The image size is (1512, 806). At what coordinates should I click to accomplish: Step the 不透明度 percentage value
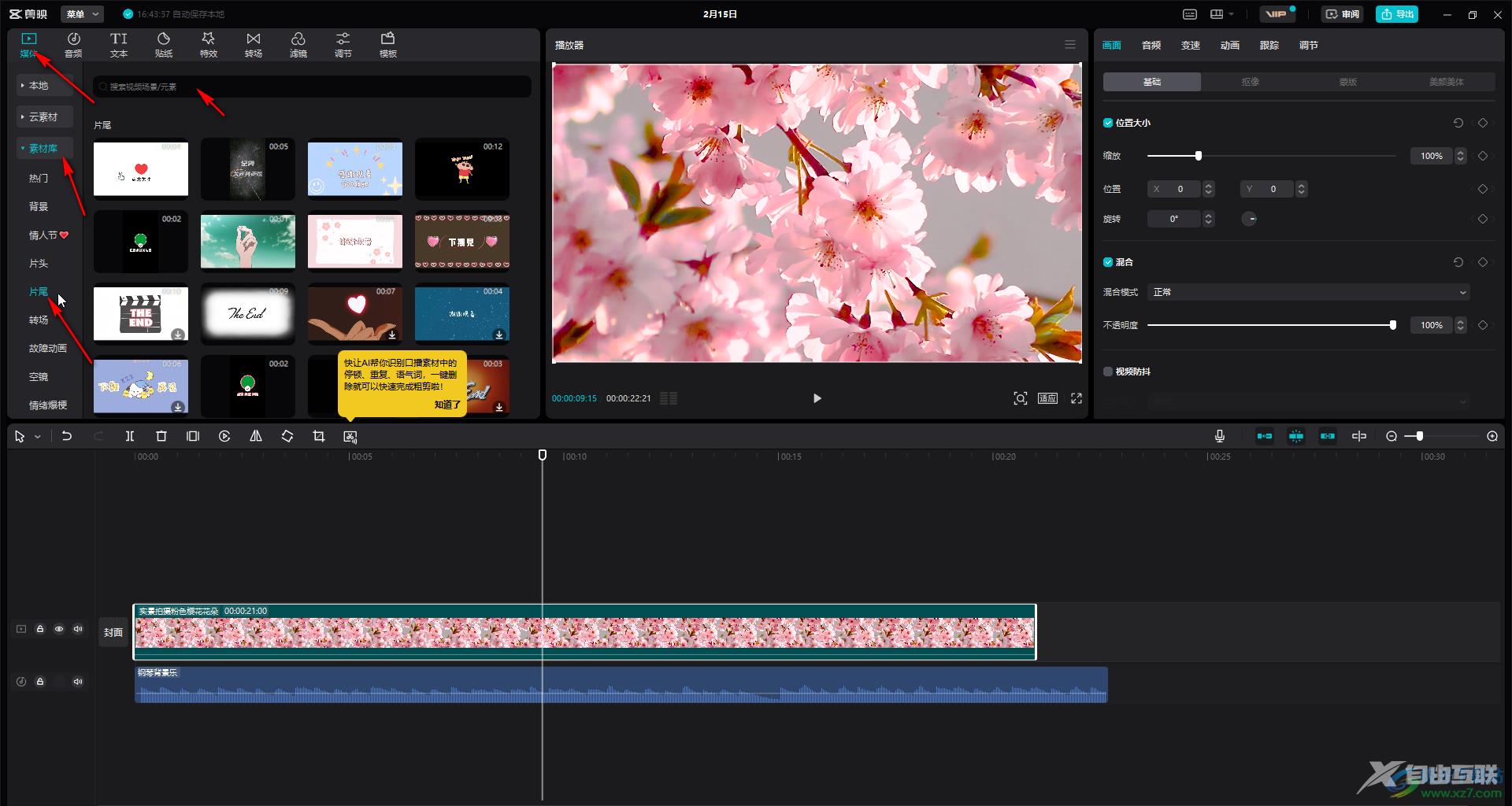point(1461,325)
